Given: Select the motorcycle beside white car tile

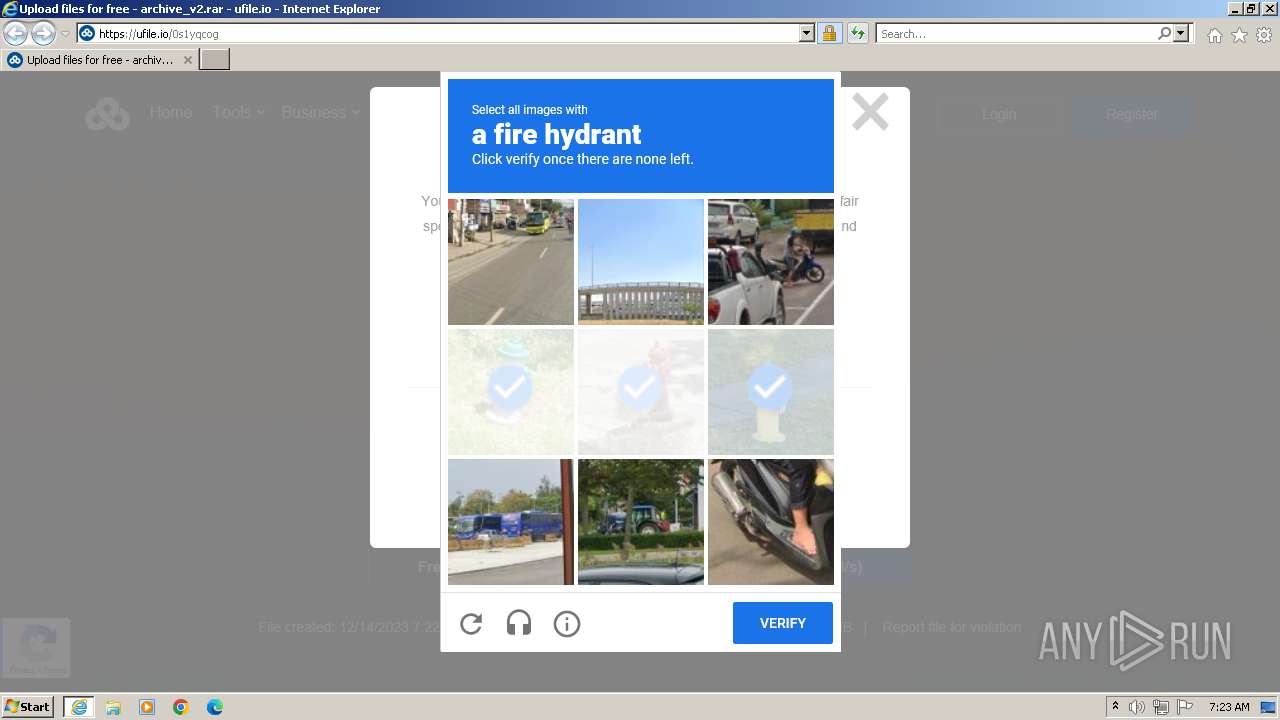Looking at the screenshot, I should coord(771,262).
